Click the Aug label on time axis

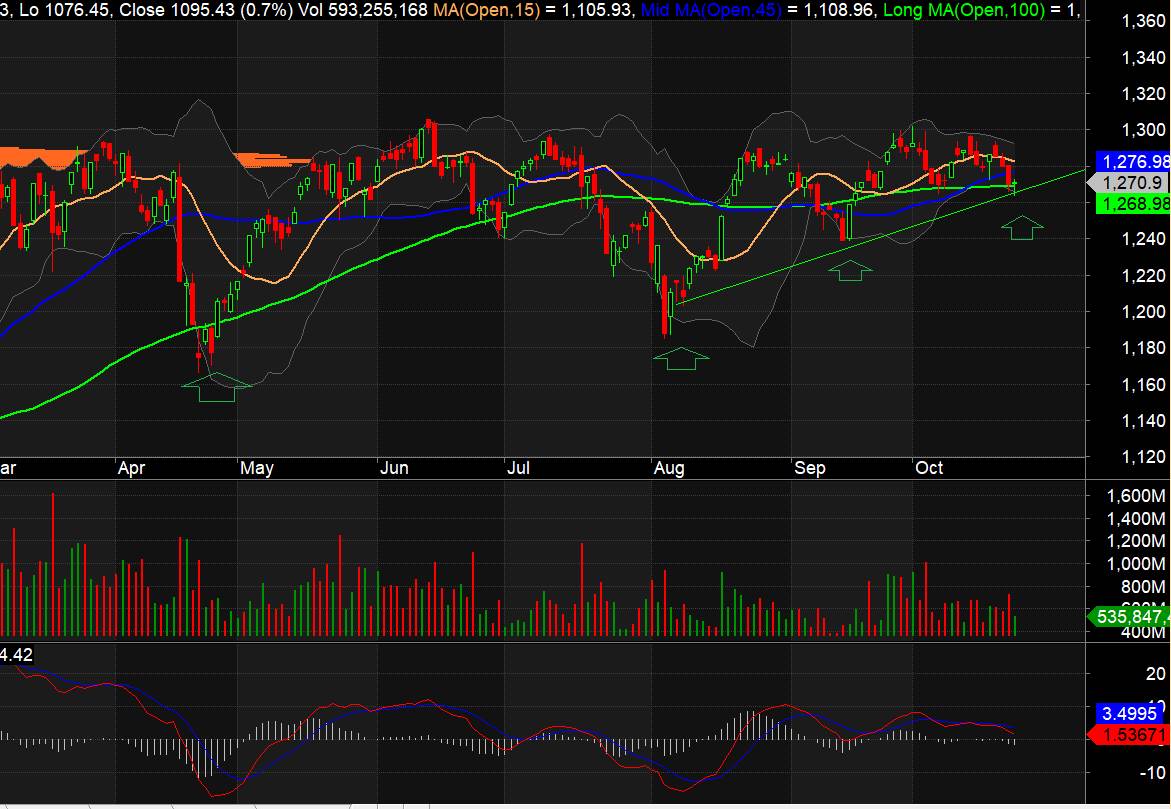click(669, 468)
